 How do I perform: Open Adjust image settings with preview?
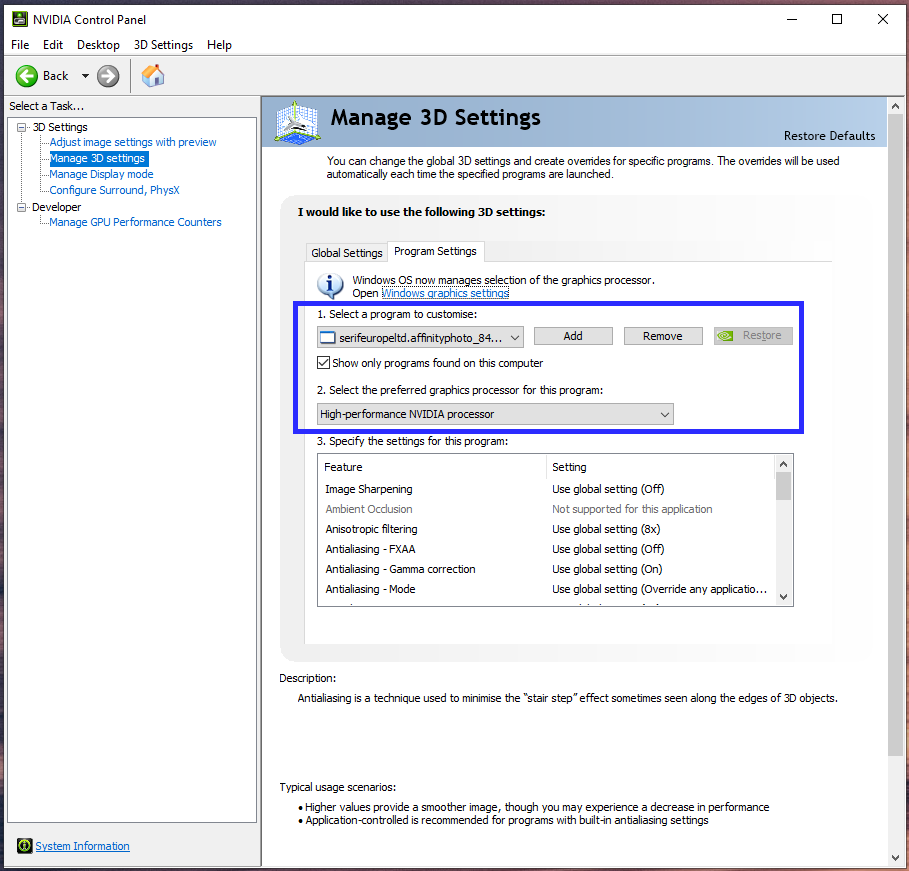(x=133, y=142)
